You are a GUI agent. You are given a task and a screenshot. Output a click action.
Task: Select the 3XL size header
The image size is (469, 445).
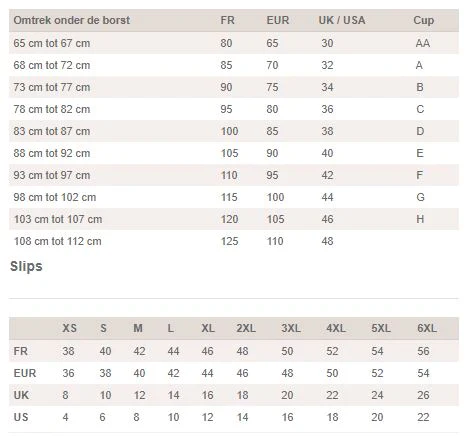291,328
